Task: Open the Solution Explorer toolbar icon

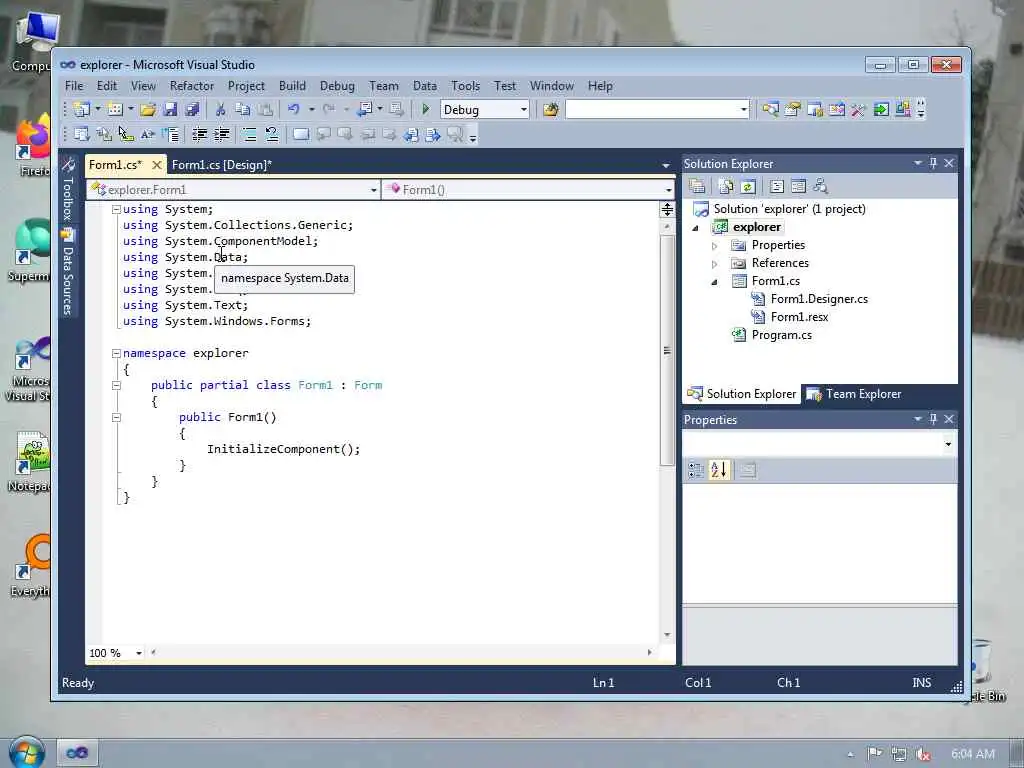Action: coord(770,110)
